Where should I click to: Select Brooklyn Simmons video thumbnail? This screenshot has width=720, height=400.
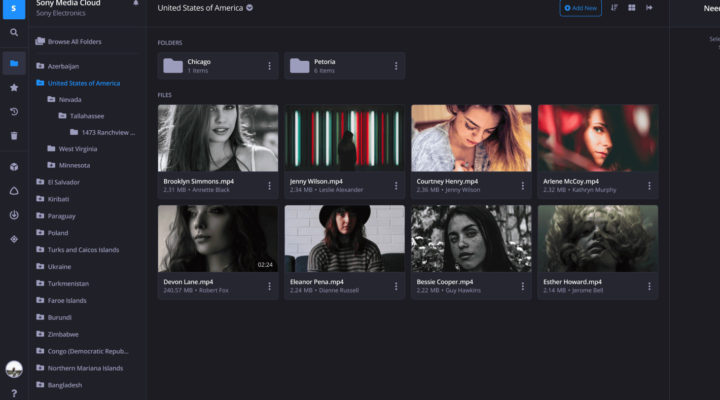point(218,138)
